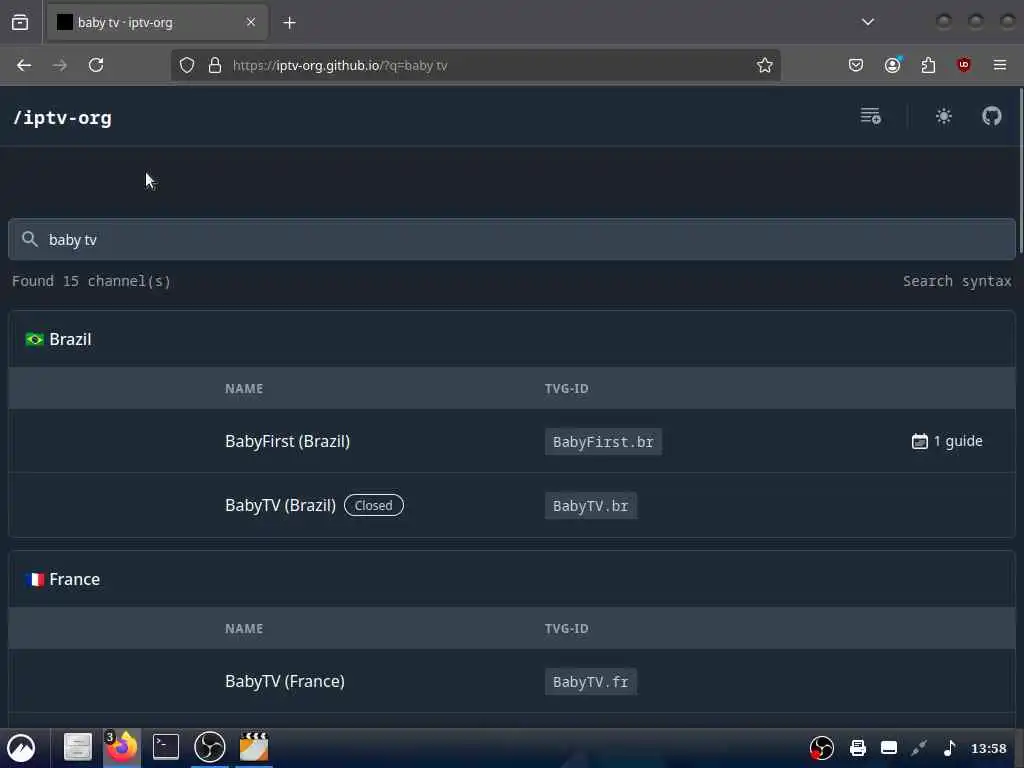Open the Firefox account icon
This screenshot has width=1024, height=768.
[x=893, y=65]
